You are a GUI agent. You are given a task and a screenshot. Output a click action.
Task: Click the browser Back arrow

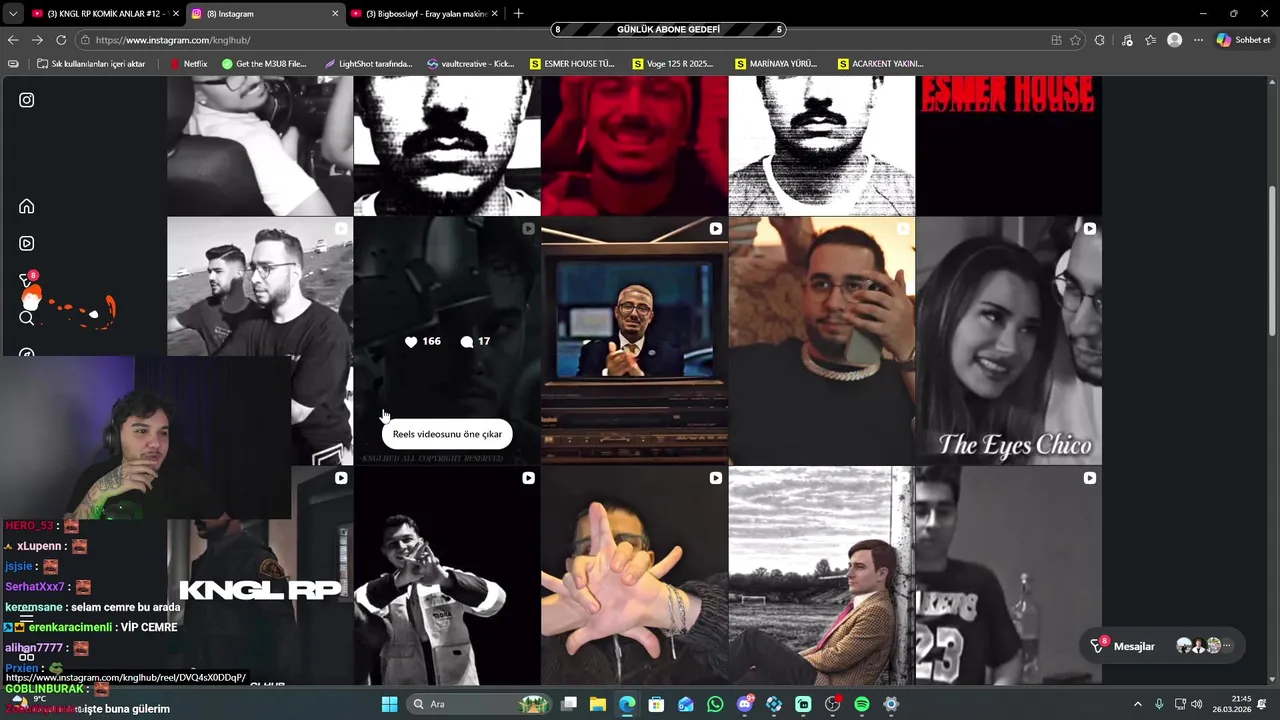pos(13,40)
